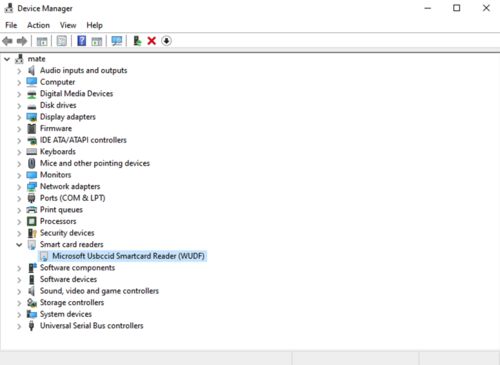Screen dimensions: 500x365
Task: Click the Firmware chip icon
Action: 32,128
